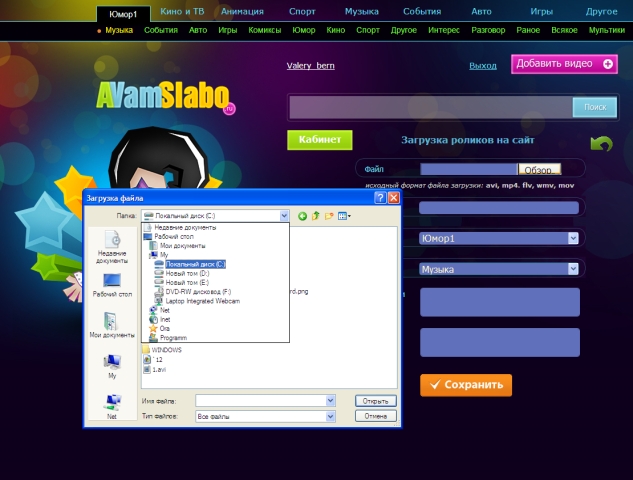Close the Загрузка файла dialog
The height and width of the screenshot is (480, 633).
[x=393, y=198]
